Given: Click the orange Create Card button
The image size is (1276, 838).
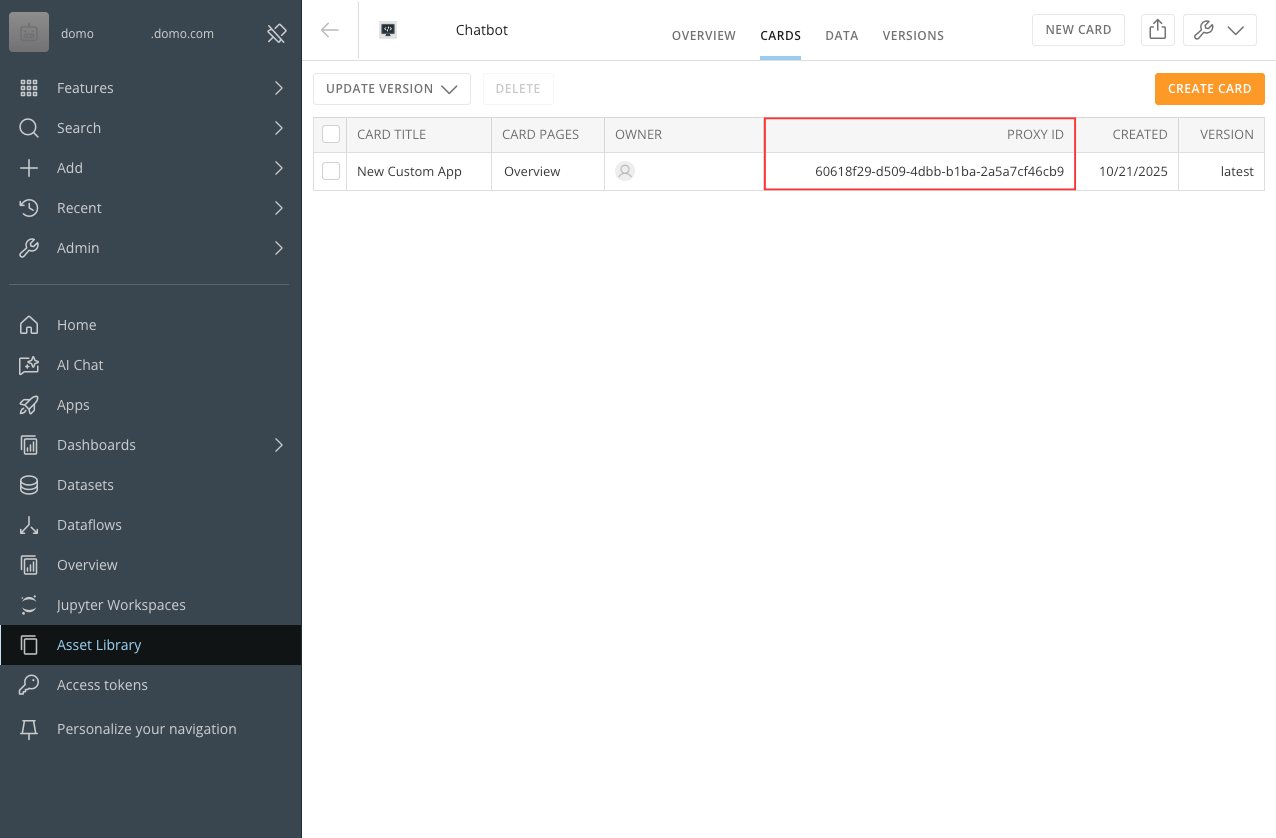Looking at the screenshot, I should pos(1210,89).
